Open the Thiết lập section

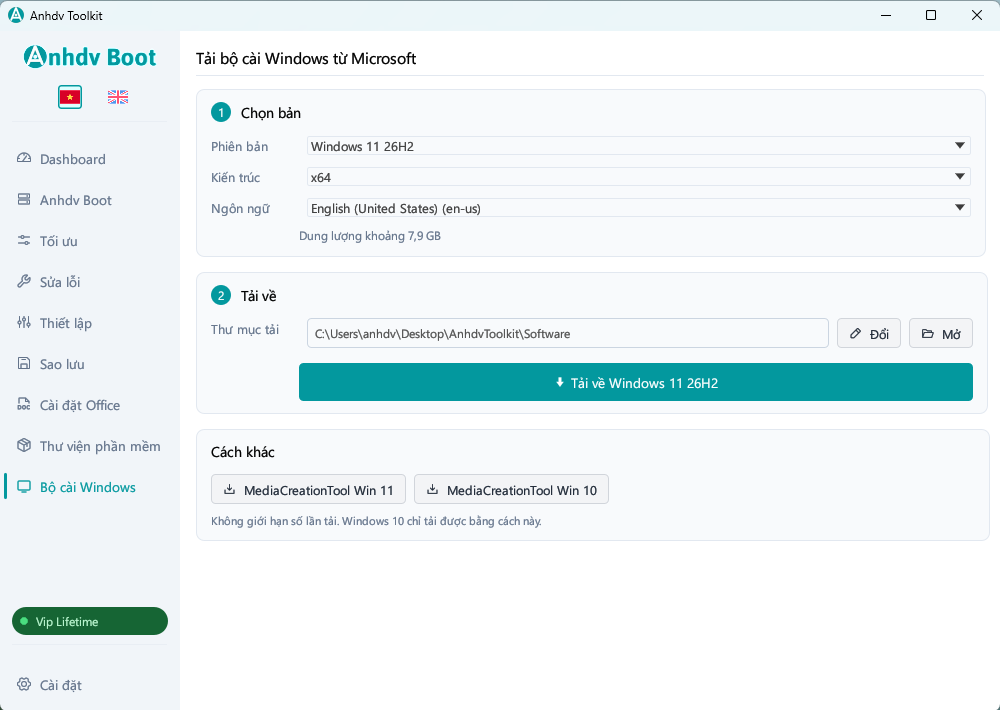click(x=66, y=323)
